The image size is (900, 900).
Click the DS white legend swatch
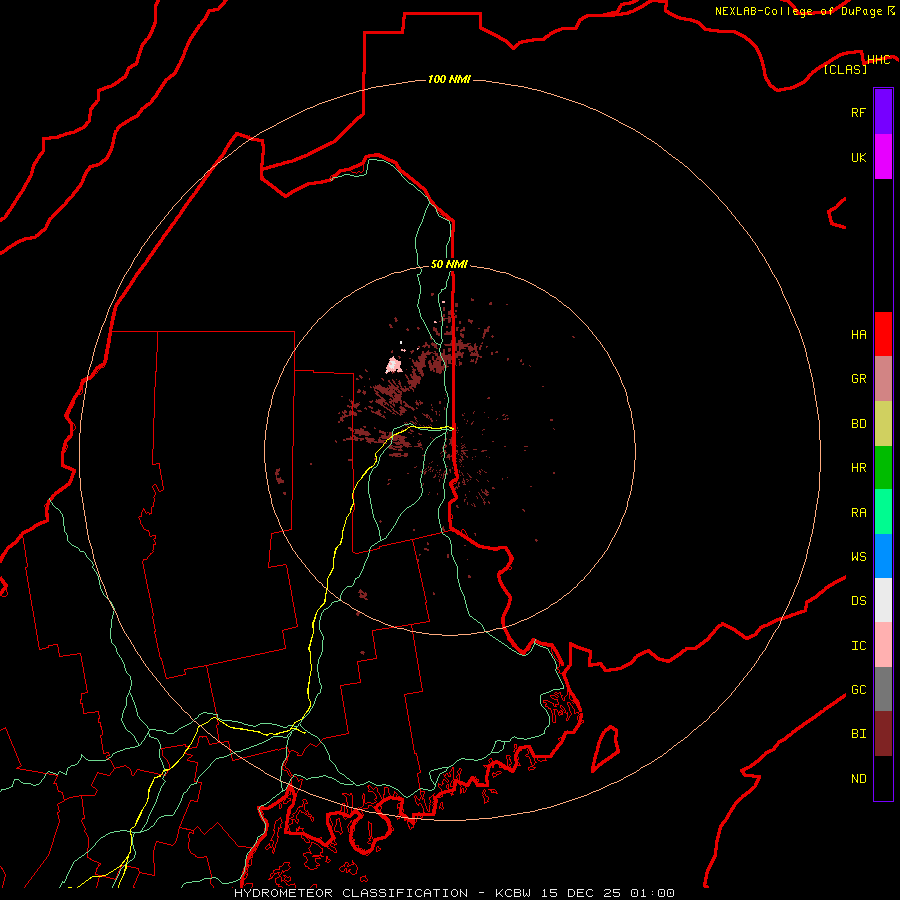[x=883, y=600]
